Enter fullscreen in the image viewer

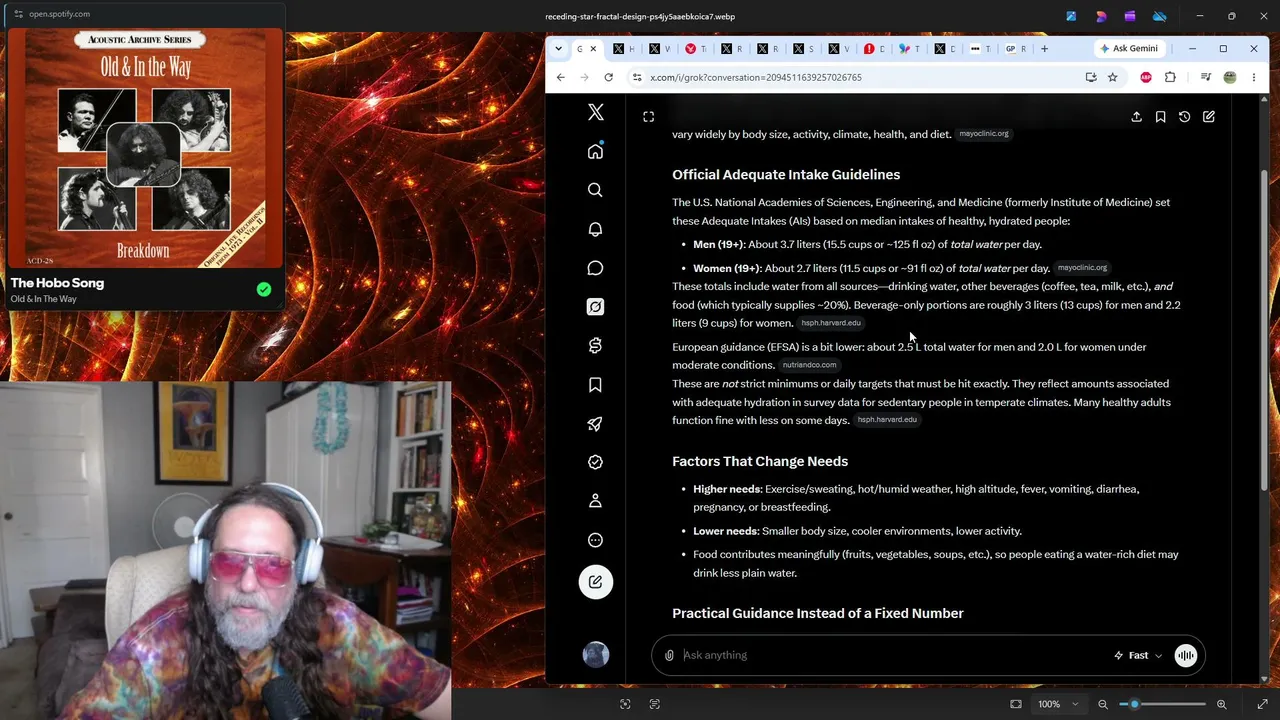(x=1262, y=704)
